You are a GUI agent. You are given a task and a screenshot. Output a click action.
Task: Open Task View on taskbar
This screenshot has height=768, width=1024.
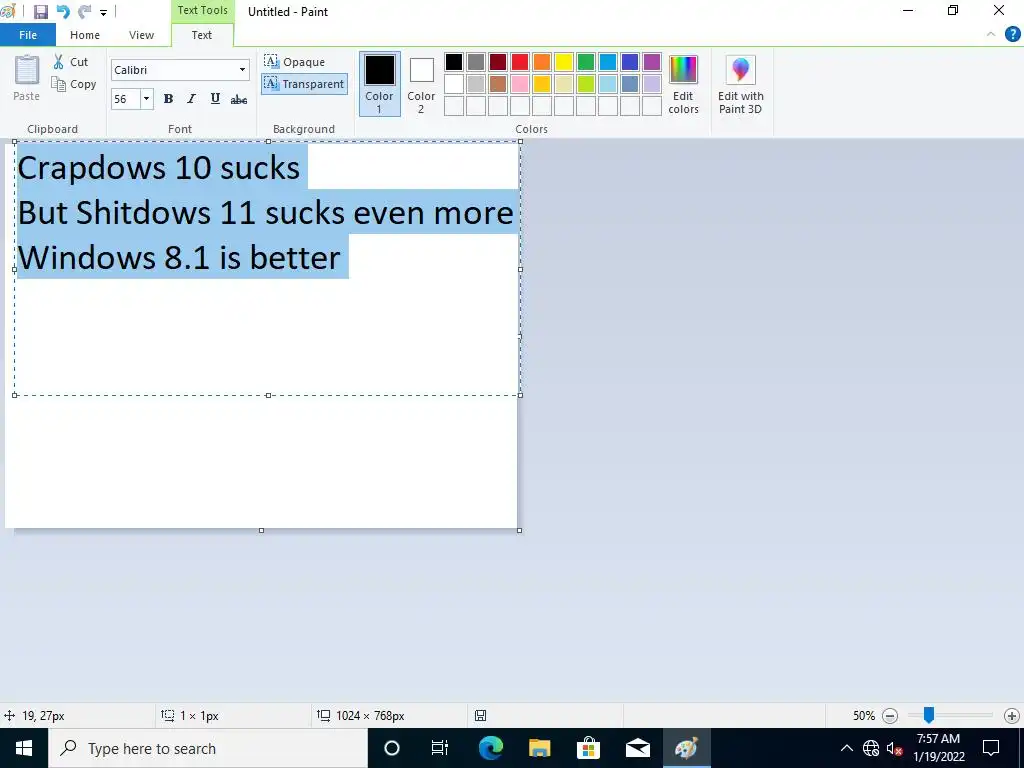(x=440, y=748)
